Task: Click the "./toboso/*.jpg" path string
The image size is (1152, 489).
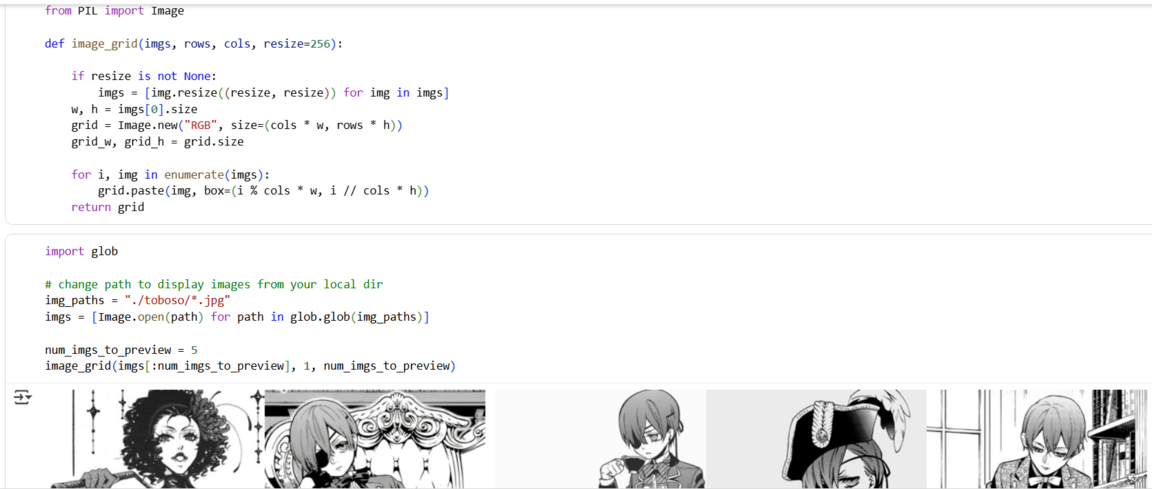Action: [178, 300]
